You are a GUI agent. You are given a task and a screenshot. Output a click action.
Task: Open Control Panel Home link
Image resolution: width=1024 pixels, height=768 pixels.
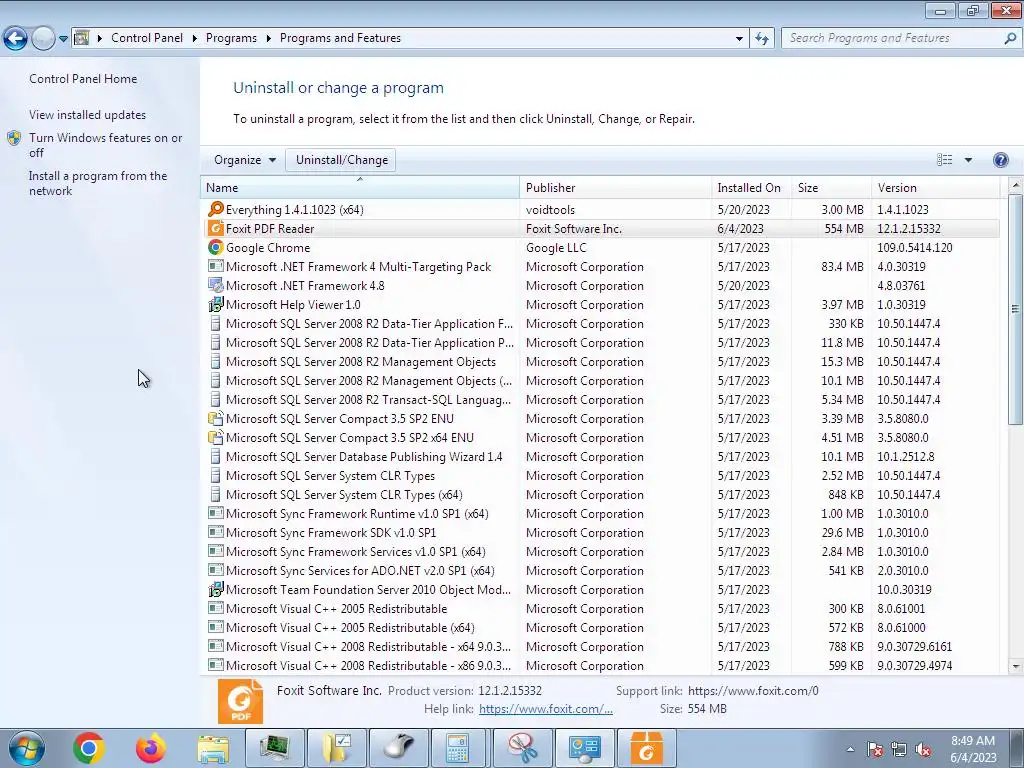pyautogui.click(x=83, y=79)
